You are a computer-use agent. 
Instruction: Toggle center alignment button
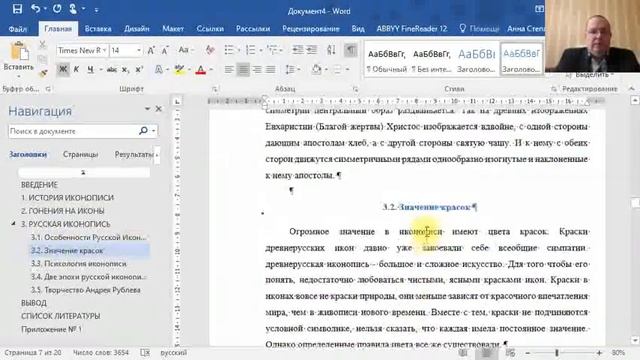(243, 70)
